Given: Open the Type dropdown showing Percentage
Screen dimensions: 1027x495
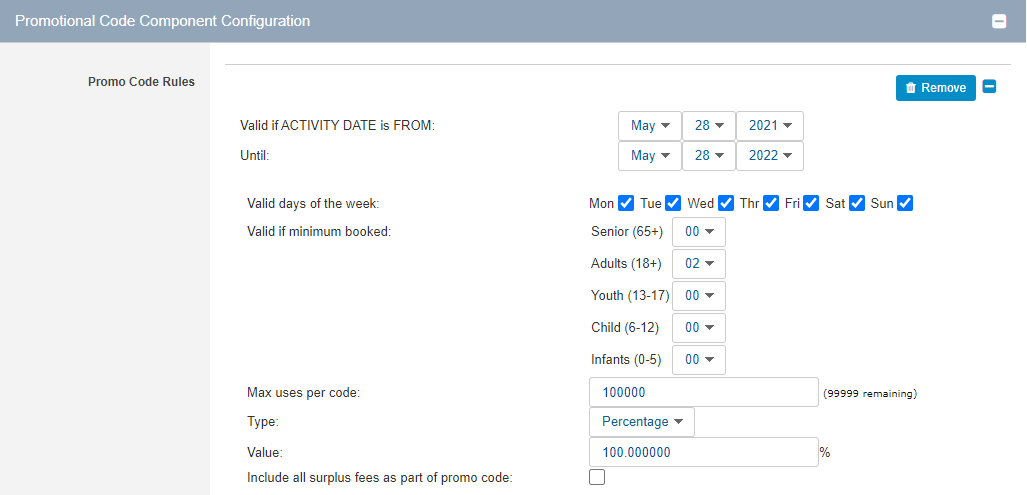Looking at the screenshot, I should click(x=642, y=422).
